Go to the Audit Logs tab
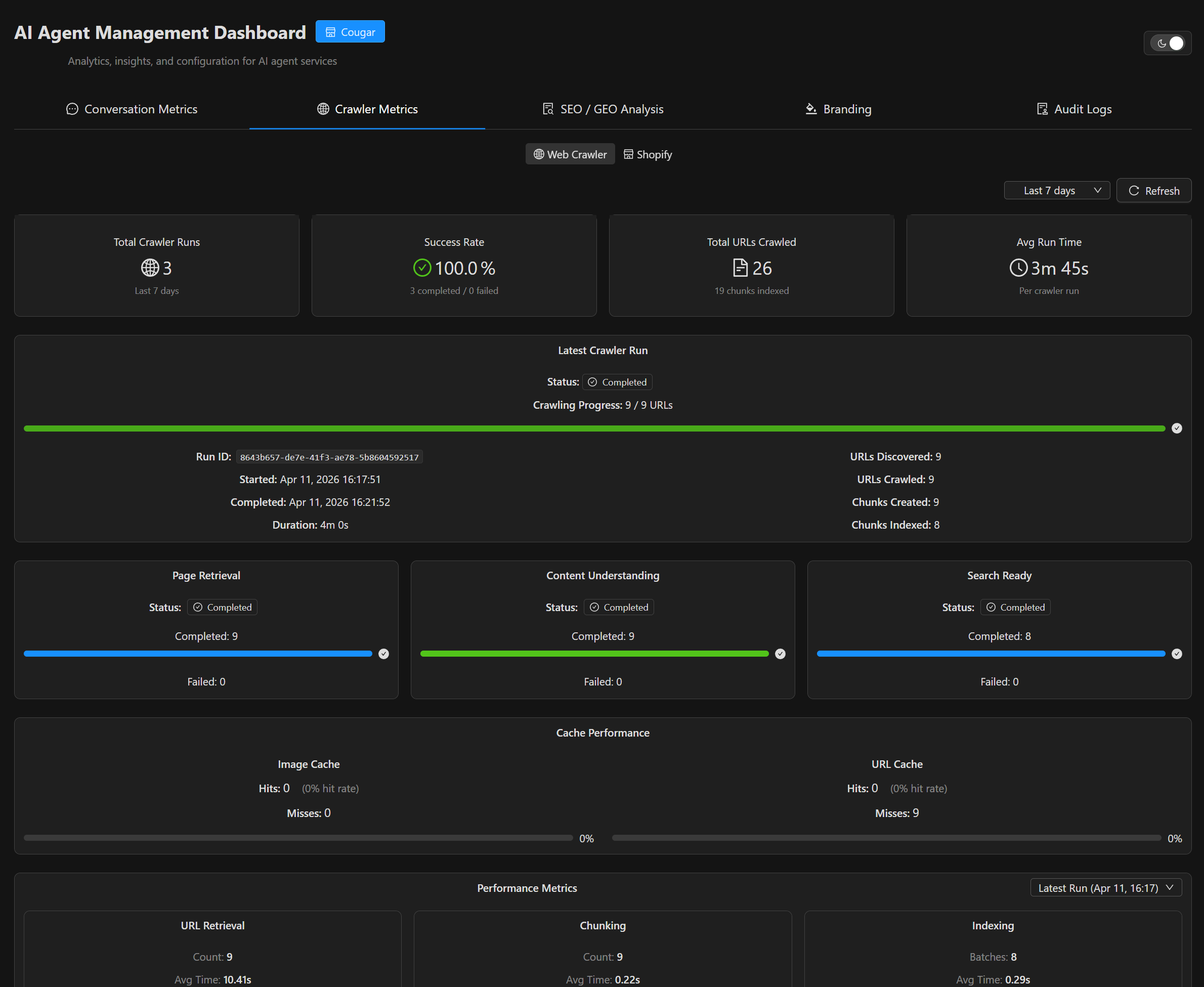 pos(1074,109)
